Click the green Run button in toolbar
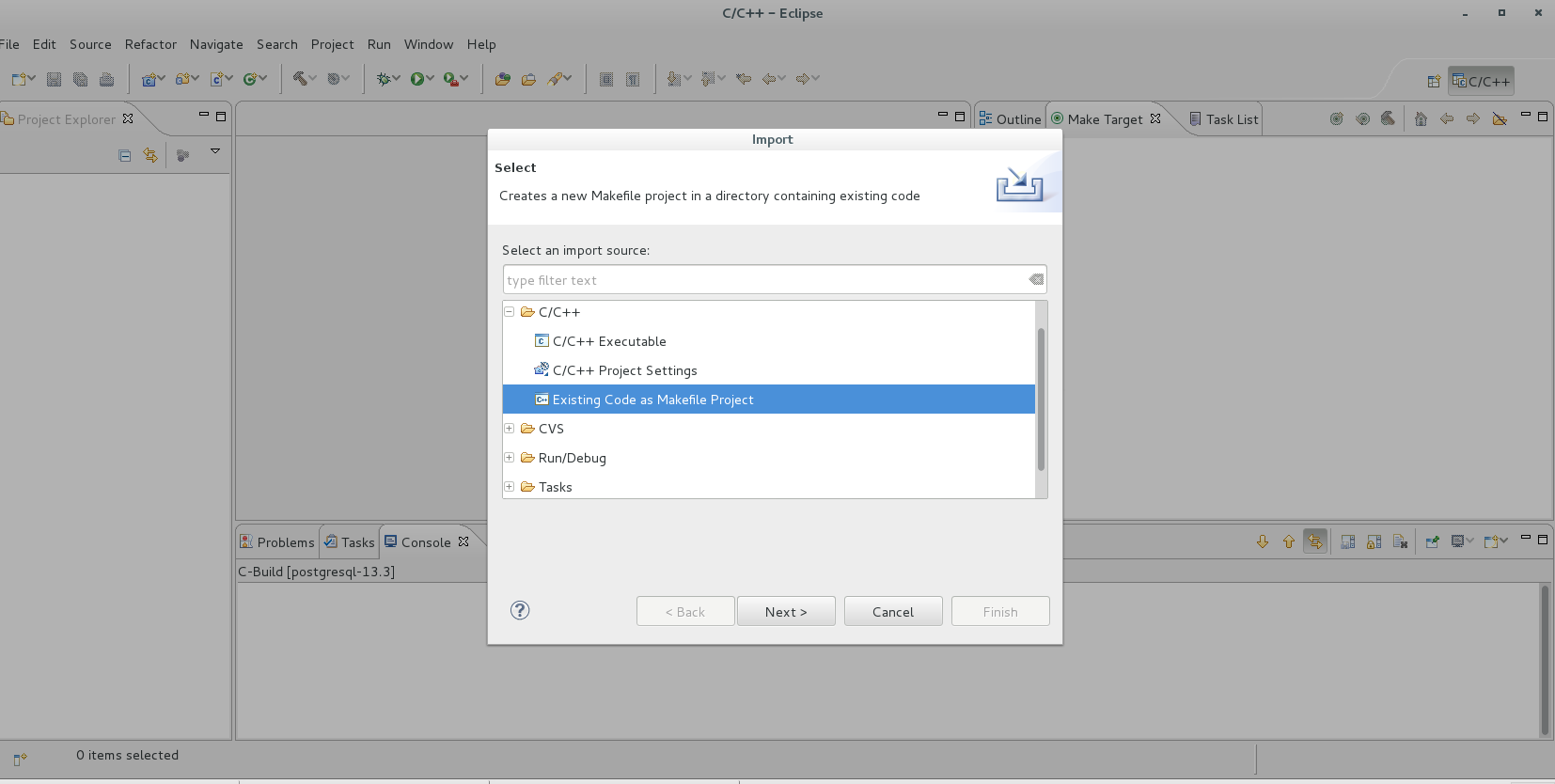This screenshot has height=784, width=1555. coord(416,79)
